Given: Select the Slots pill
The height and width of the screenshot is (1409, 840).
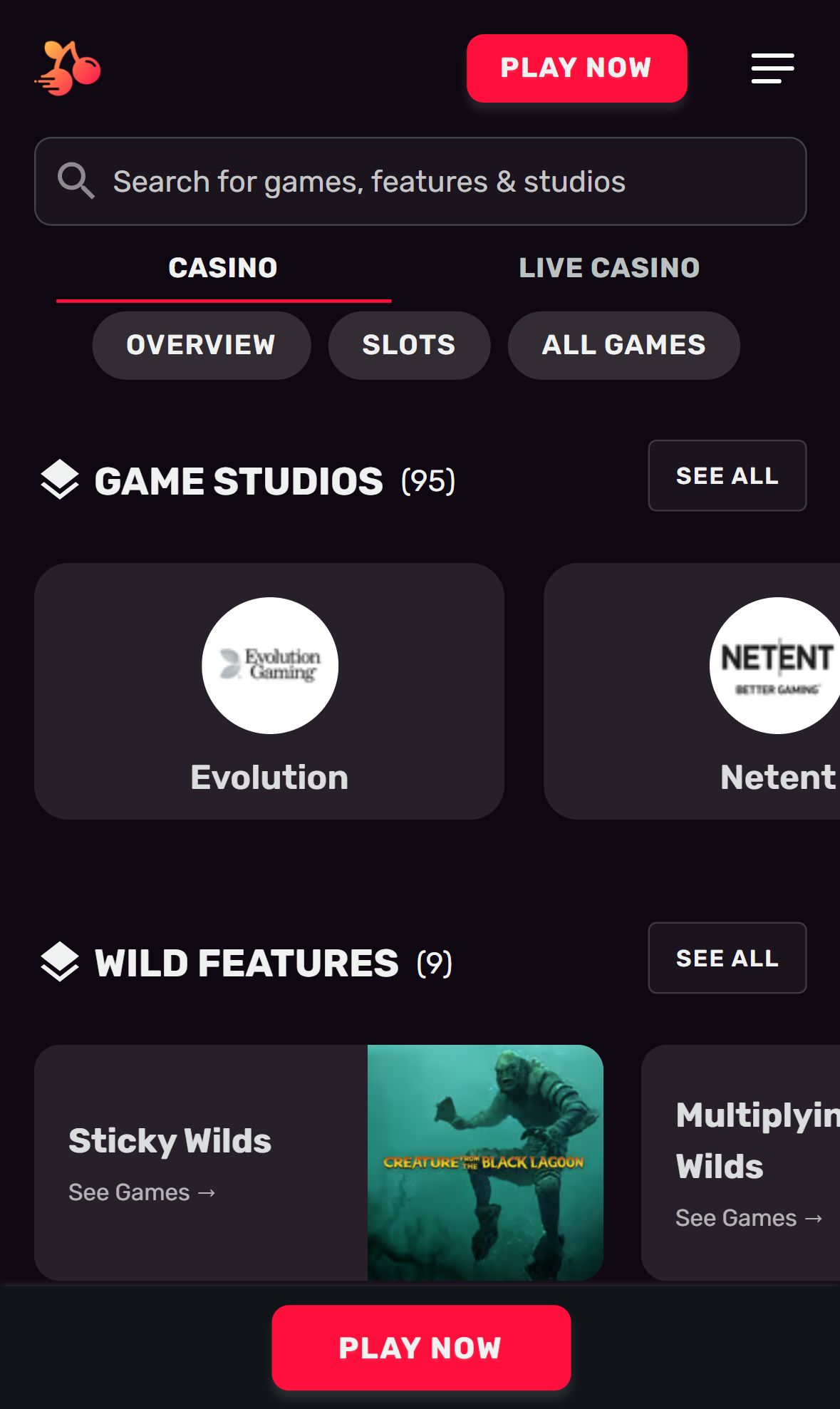Looking at the screenshot, I should pos(409,345).
